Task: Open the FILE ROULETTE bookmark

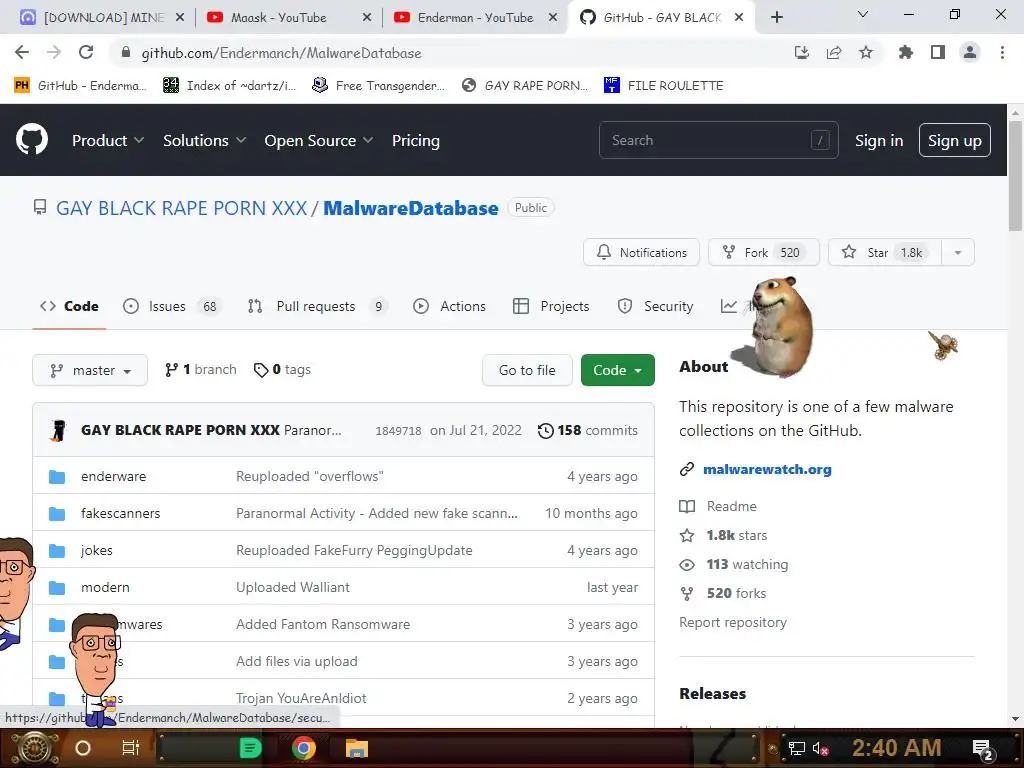Action: point(664,86)
